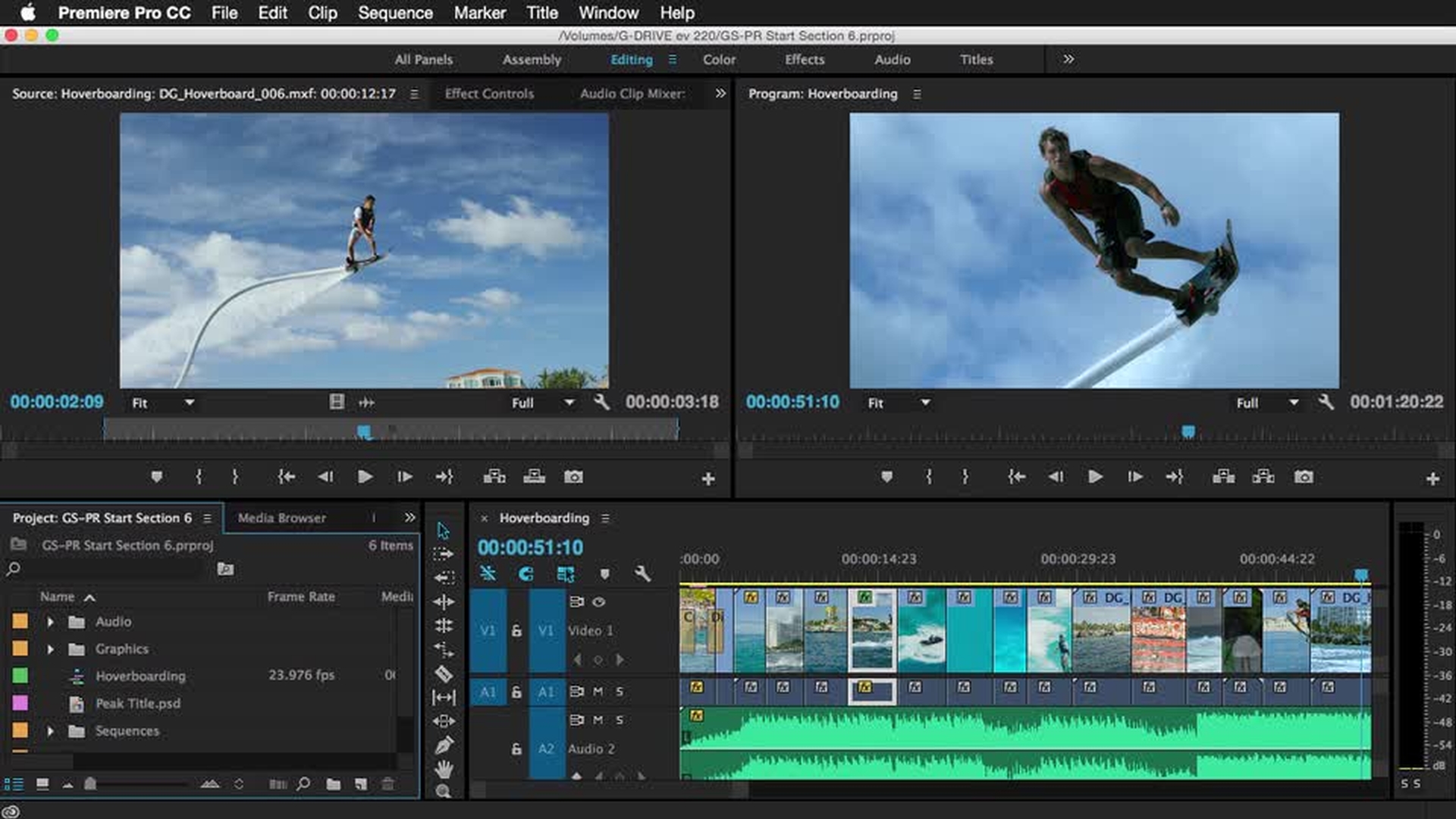1456x819 pixels.
Task: Open Program monitor settings wrench
Action: (x=1326, y=403)
